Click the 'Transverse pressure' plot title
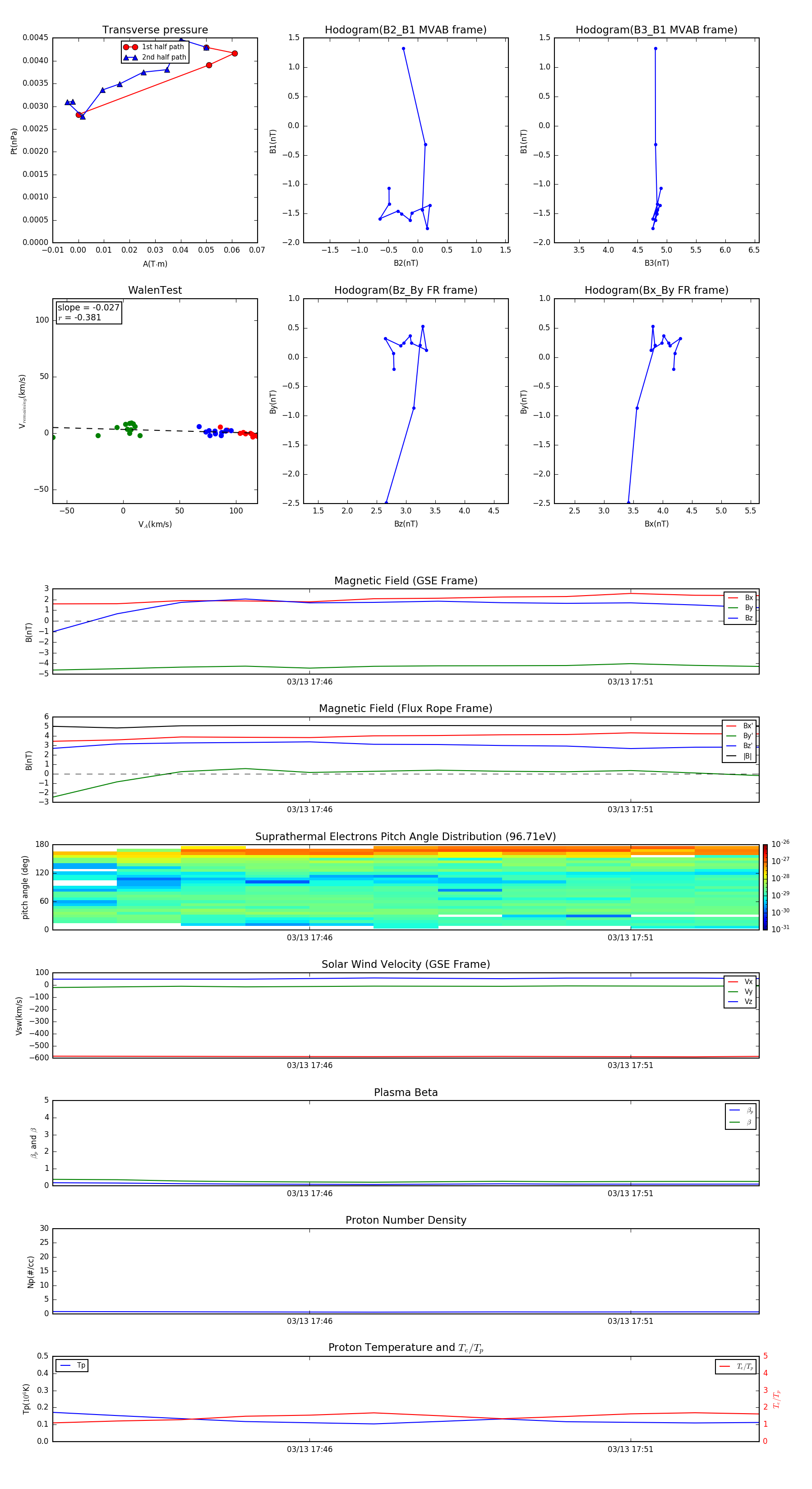Screen dimensions: 812x1489 (x=155, y=30)
